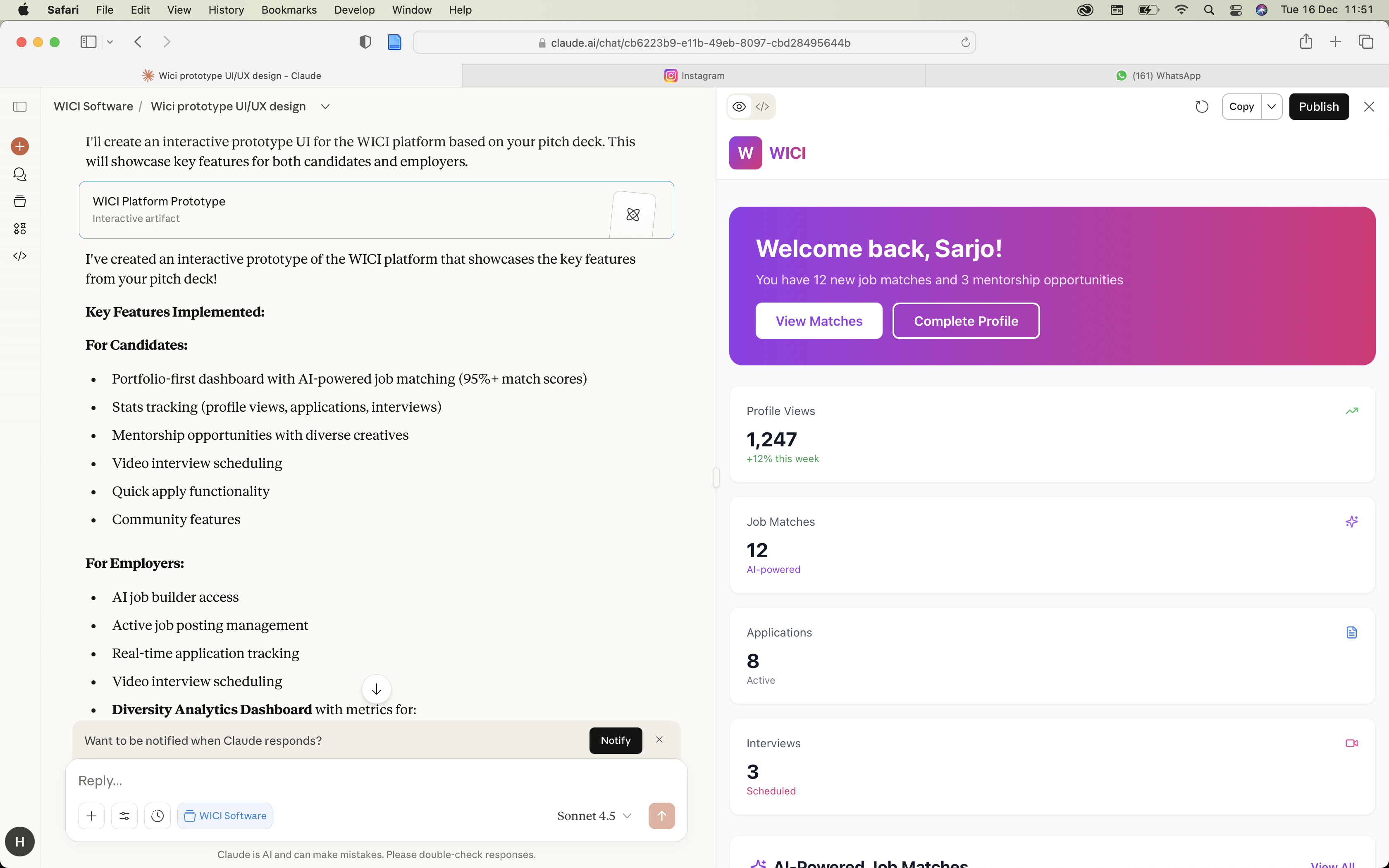Image resolution: width=1389 pixels, height=868 pixels.
Task: Expand the chat title options chevron
Action: [325, 107]
